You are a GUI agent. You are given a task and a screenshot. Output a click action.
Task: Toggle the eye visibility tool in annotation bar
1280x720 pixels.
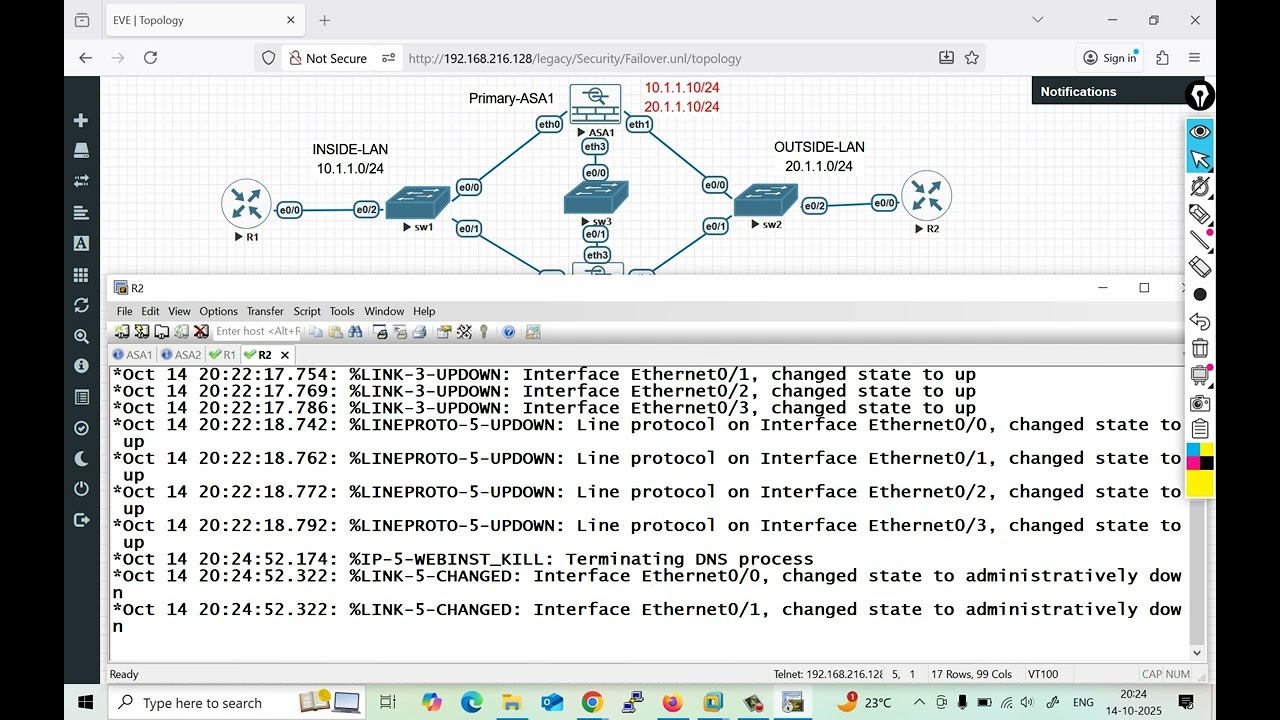1200,132
